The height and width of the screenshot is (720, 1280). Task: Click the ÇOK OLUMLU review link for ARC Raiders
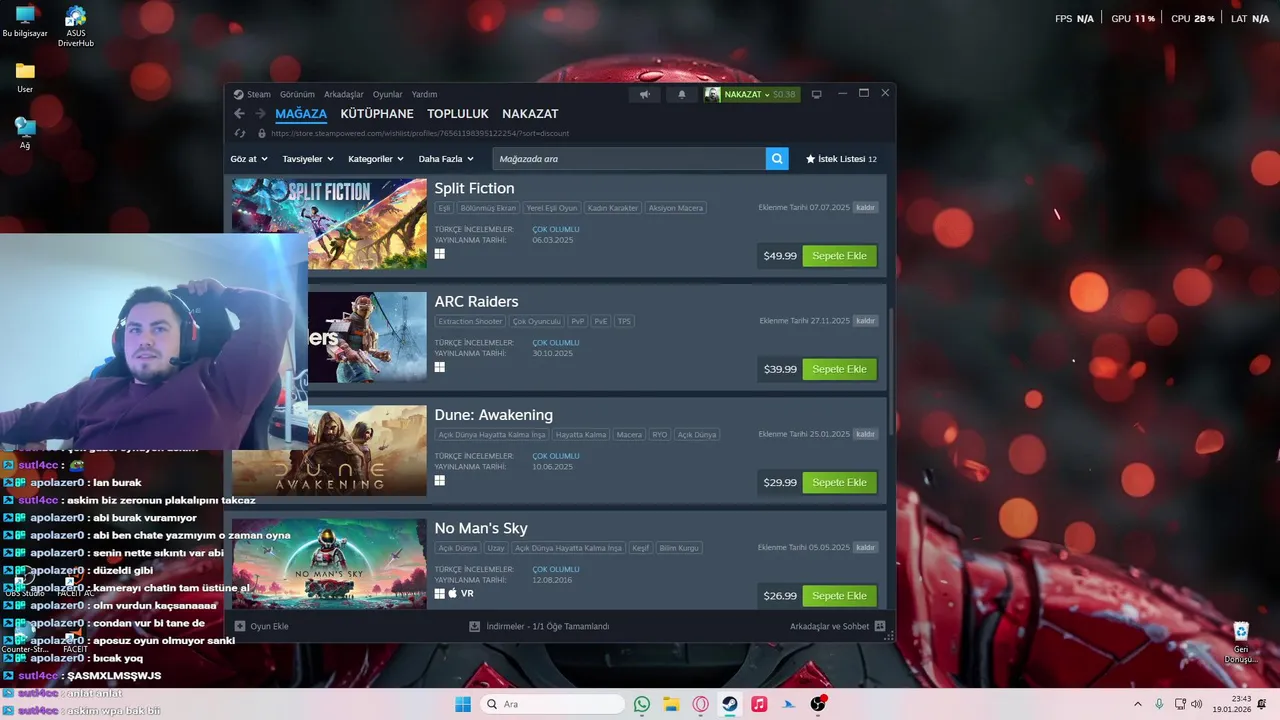coord(556,343)
